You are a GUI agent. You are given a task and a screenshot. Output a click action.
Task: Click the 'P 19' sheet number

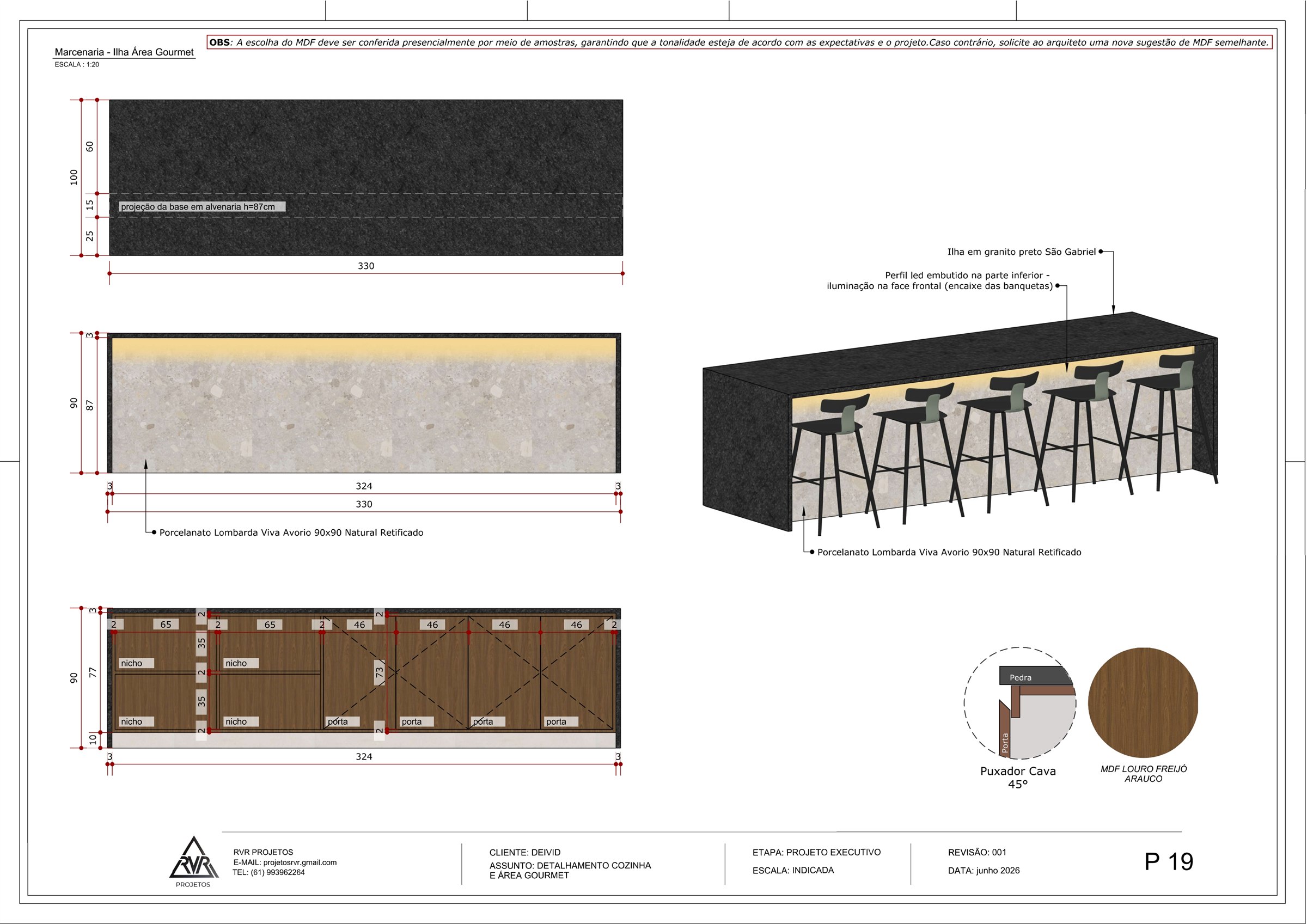coord(1169,862)
